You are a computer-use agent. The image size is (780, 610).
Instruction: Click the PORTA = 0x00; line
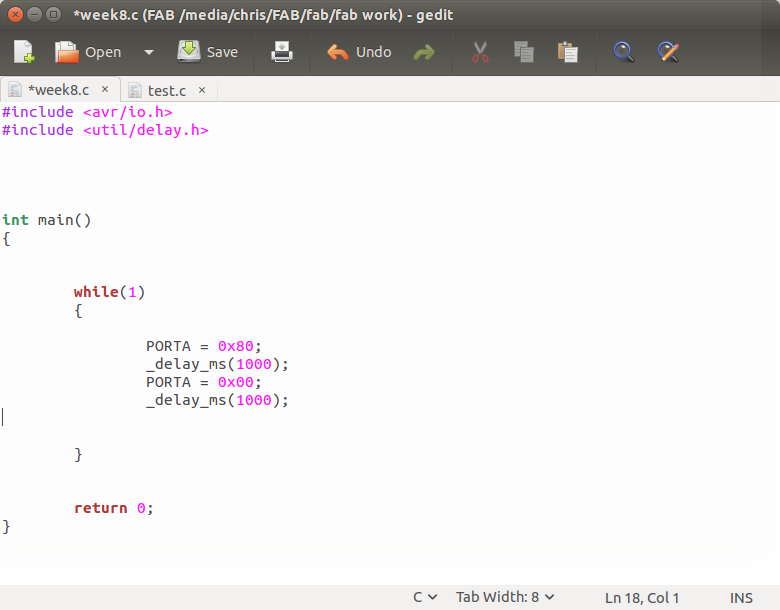(x=203, y=382)
